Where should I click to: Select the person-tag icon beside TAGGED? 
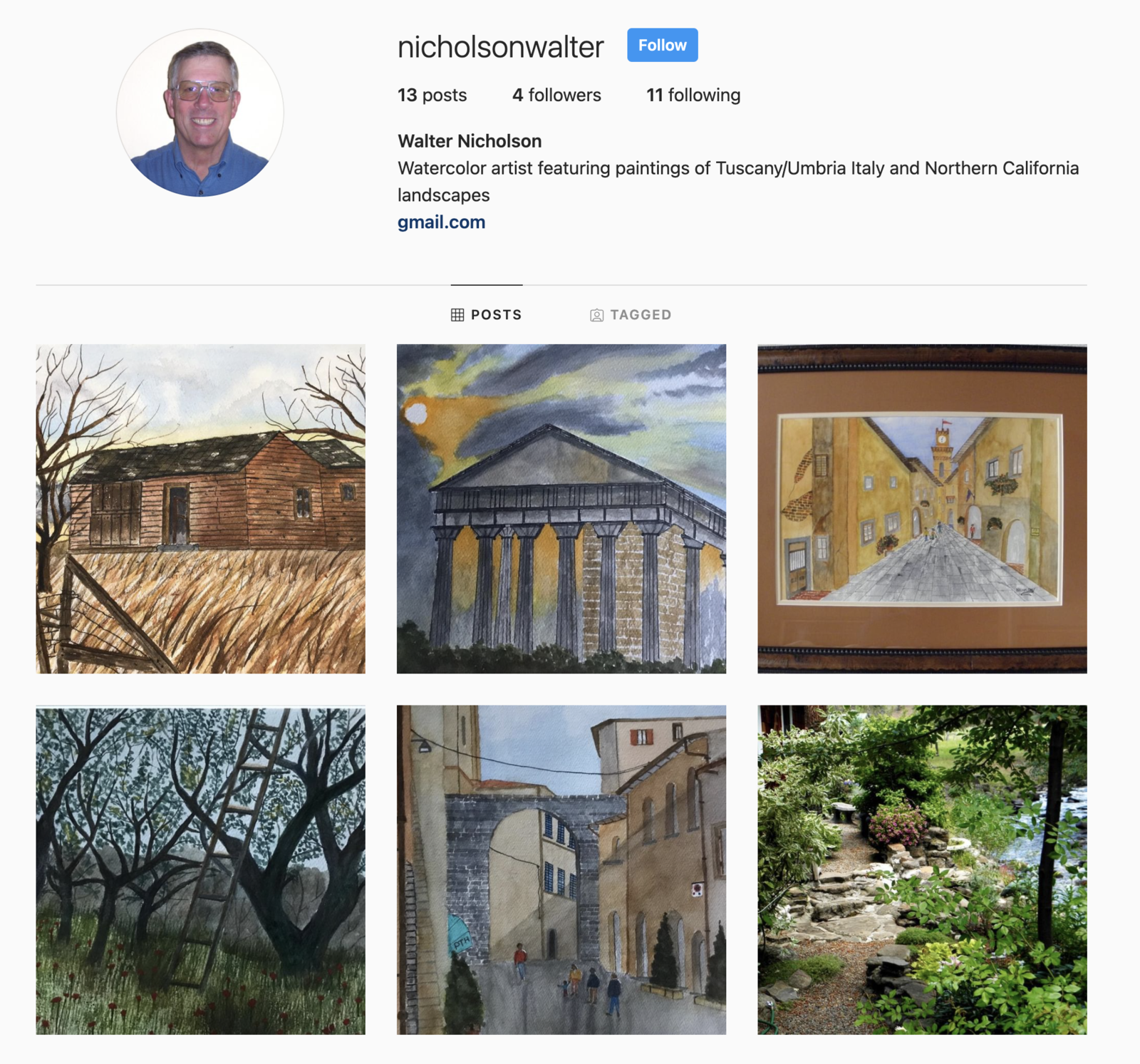(x=596, y=315)
